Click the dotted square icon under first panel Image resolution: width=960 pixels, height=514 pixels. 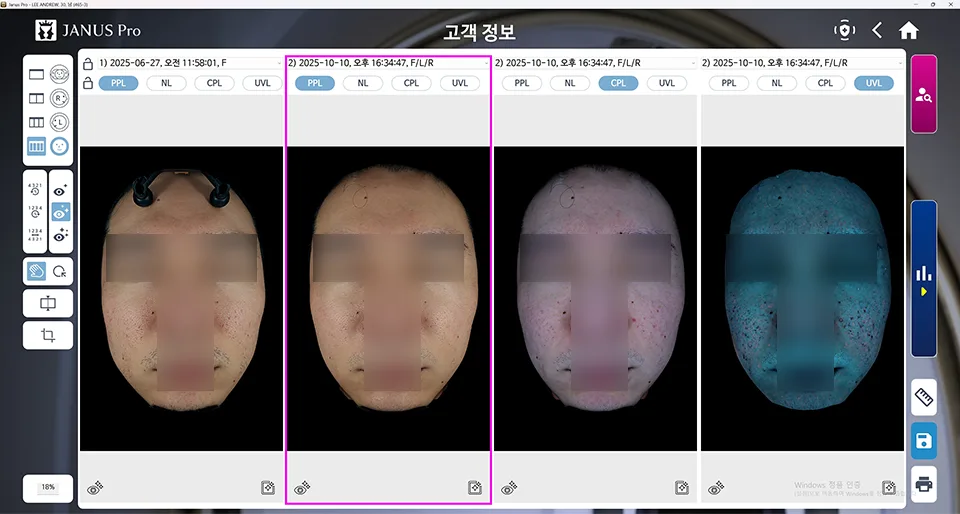click(268, 488)
